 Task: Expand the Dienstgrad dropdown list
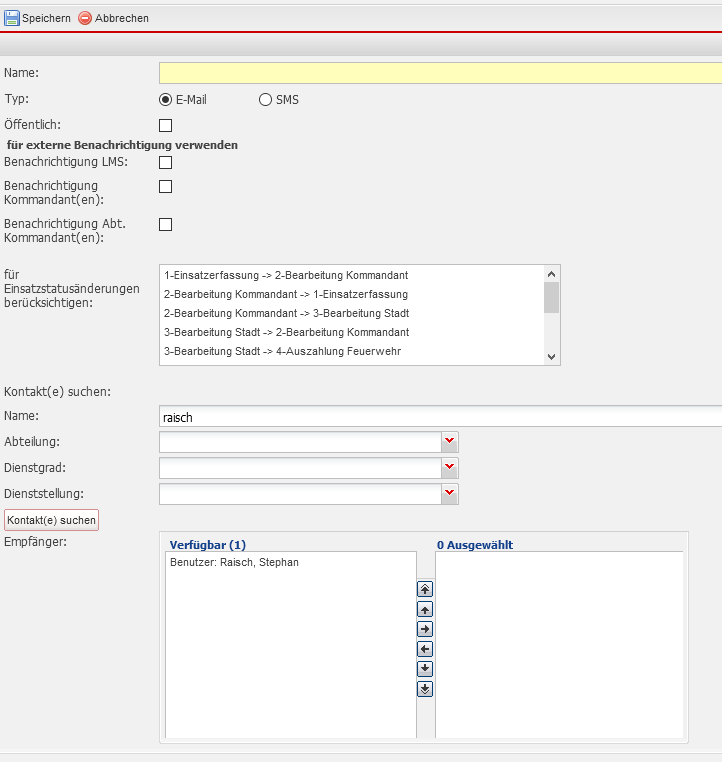pos(449,467)
